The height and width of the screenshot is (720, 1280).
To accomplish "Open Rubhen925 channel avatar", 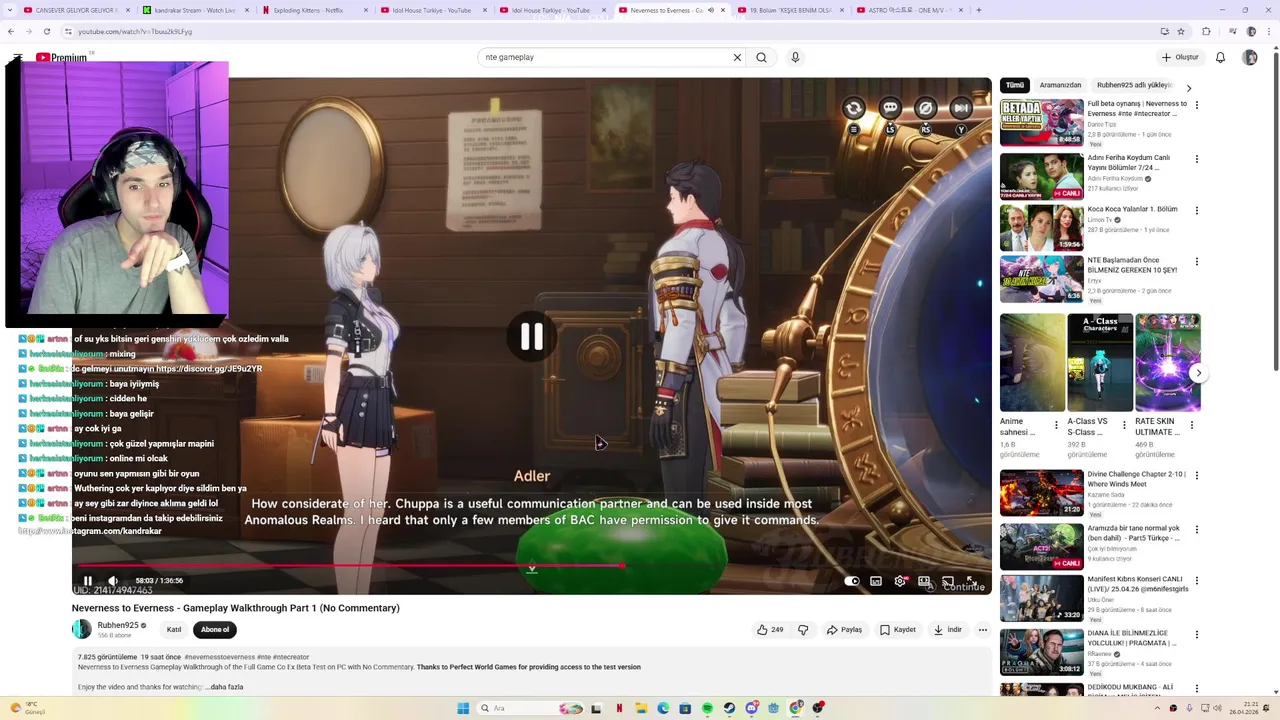I will 82,629.
